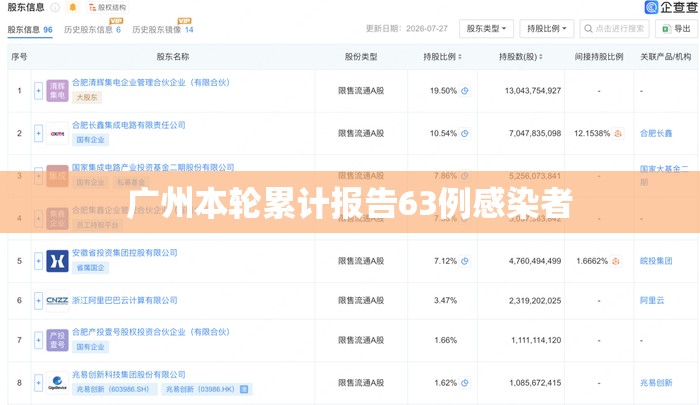Image resolution: width=700 pixels, height=405 pixels.
Task: Click the 合肥长鑫 CXMT logo icon
Action: [57, 134]
